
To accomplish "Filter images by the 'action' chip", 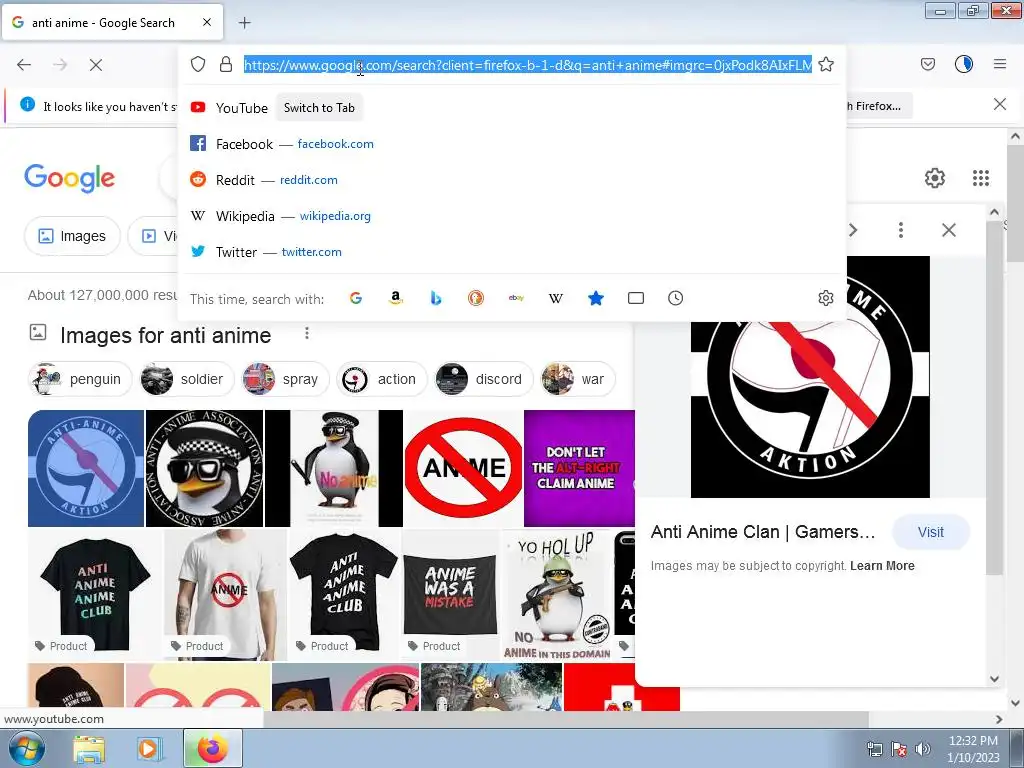I will 381,379.
